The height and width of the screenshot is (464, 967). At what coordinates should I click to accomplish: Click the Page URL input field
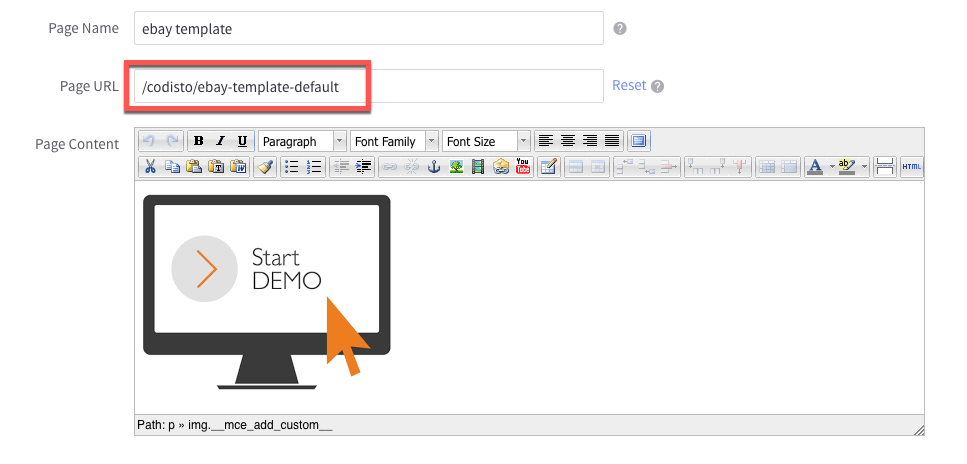(x=369, y=86)
